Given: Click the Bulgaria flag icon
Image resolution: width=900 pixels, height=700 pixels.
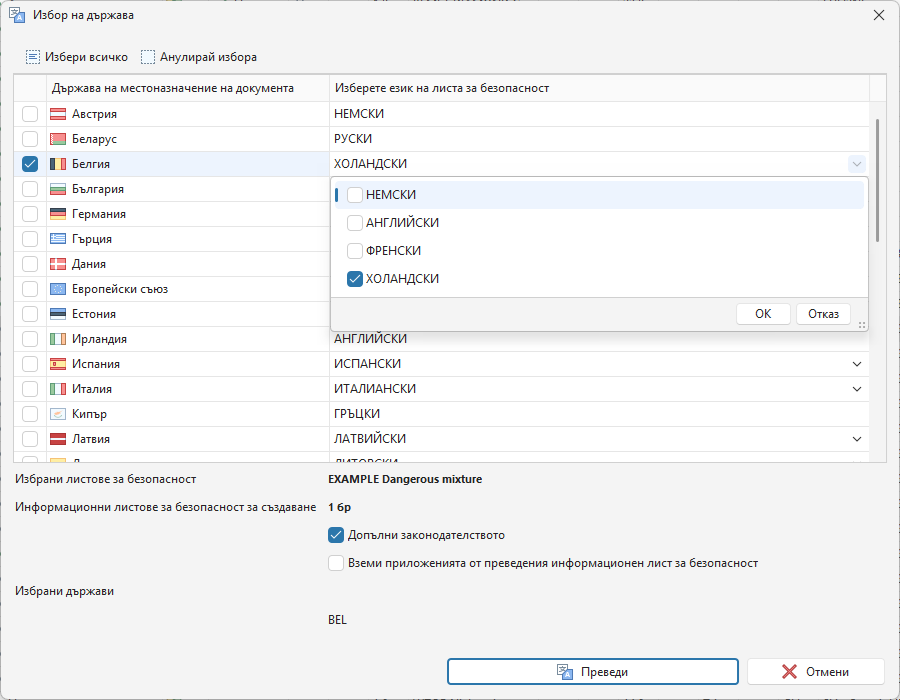Looking at the screenshot, I should coord(58,189).
